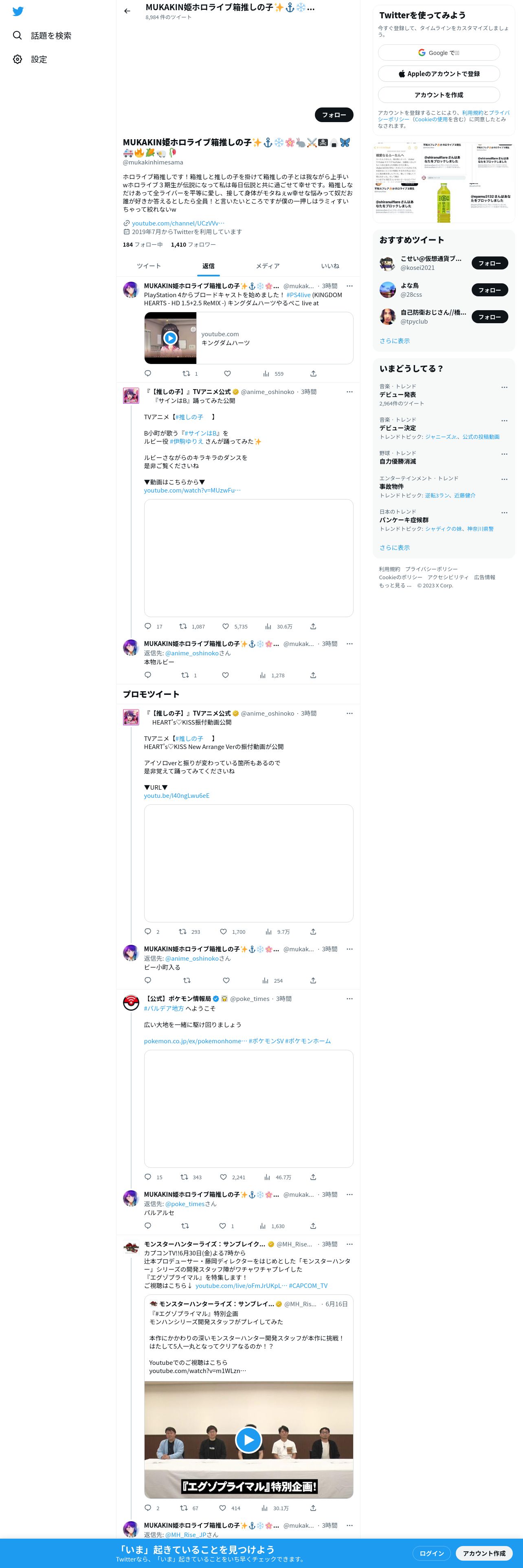Reply to the '本物ルビー' tweet
This screenshot has width=523, height=1568.
(147, 675)
